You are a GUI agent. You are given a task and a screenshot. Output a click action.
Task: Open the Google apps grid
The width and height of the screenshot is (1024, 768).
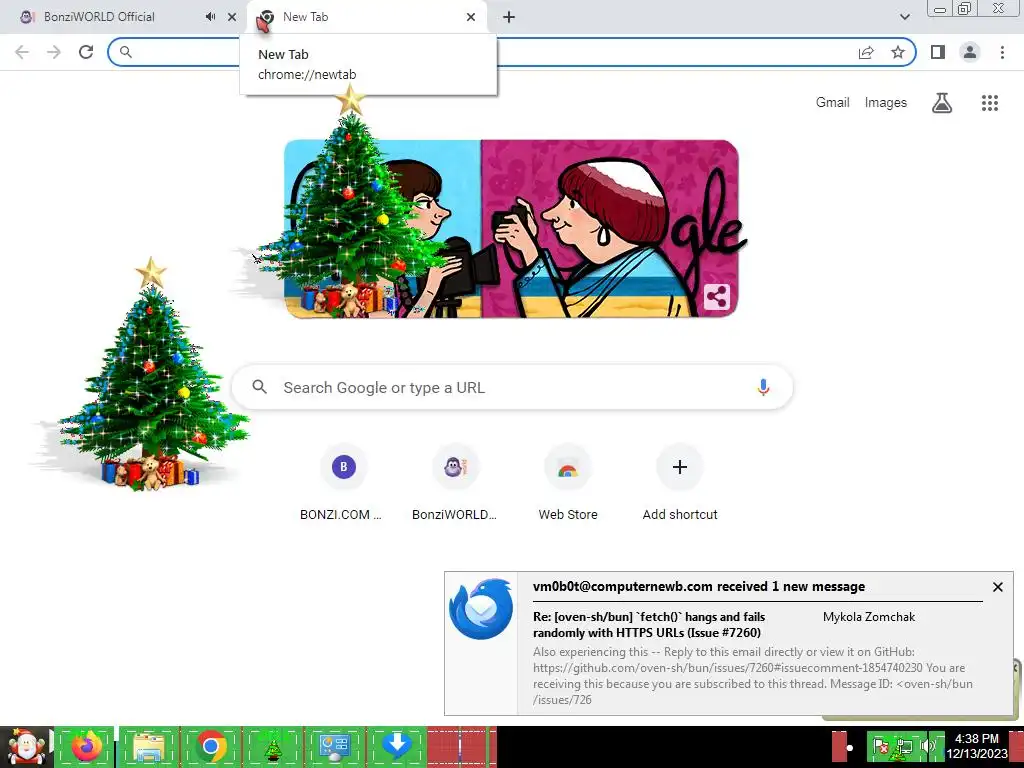[989, 103]
